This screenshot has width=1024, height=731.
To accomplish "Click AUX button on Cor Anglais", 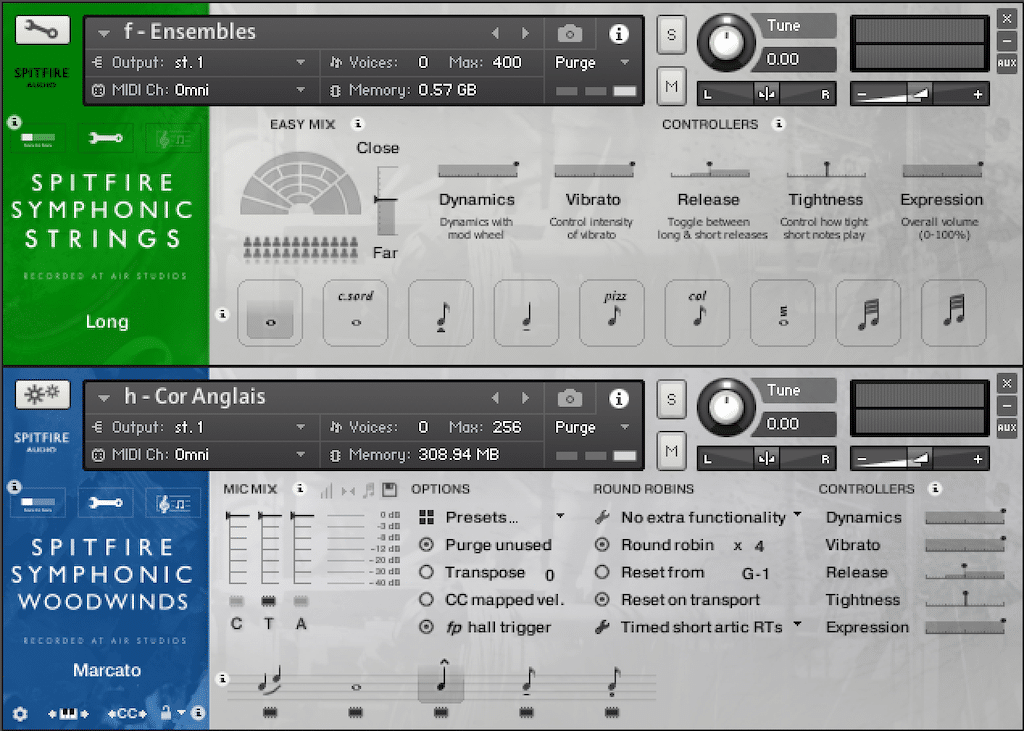I will pyautogui.click(x=1006, y=428).
